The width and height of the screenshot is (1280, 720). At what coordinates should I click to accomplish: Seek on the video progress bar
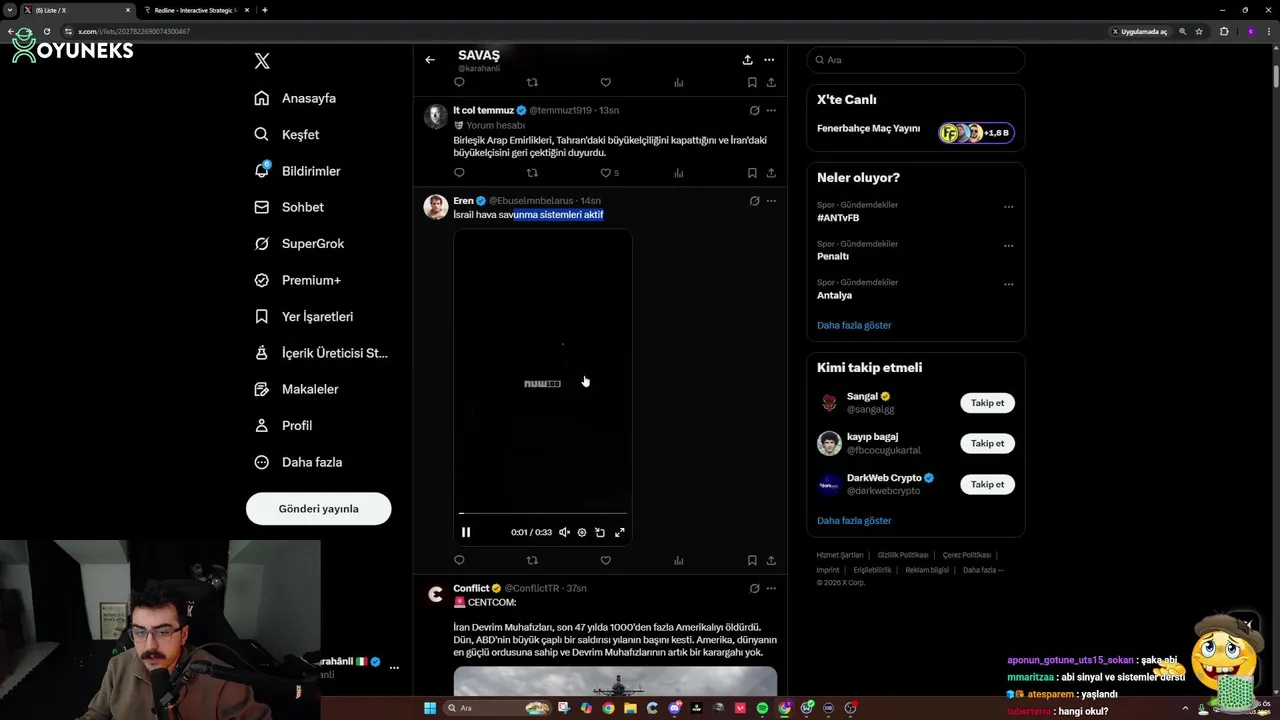coord(543,513)
